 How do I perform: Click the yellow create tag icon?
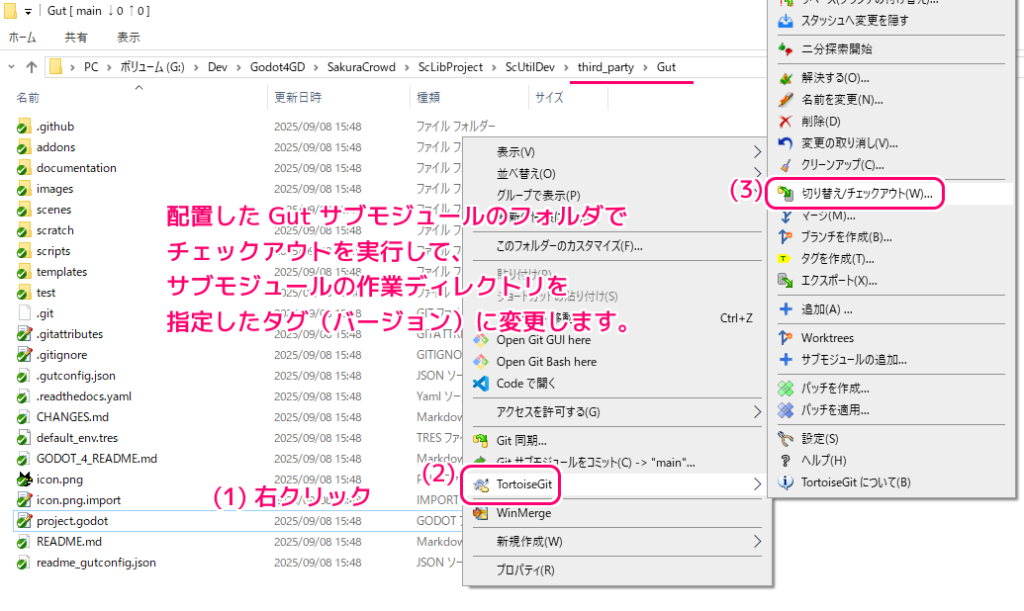(x=786, y=259)
